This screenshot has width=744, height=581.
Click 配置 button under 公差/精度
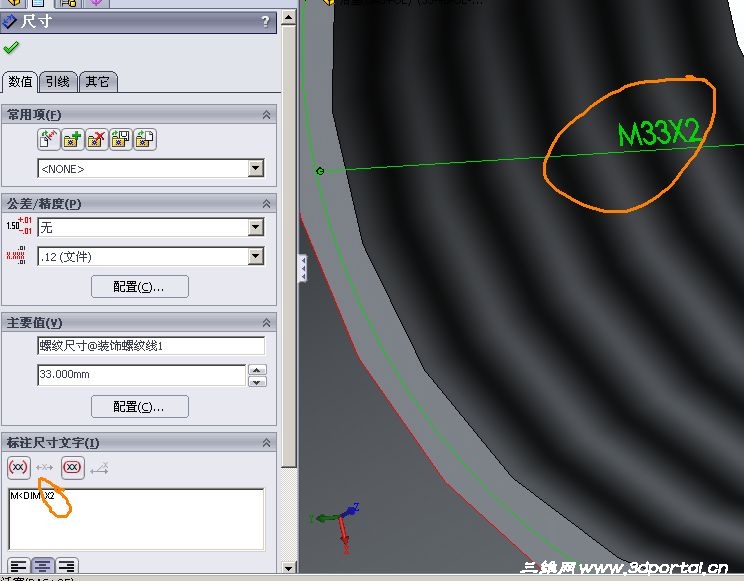tap(140, 287)
